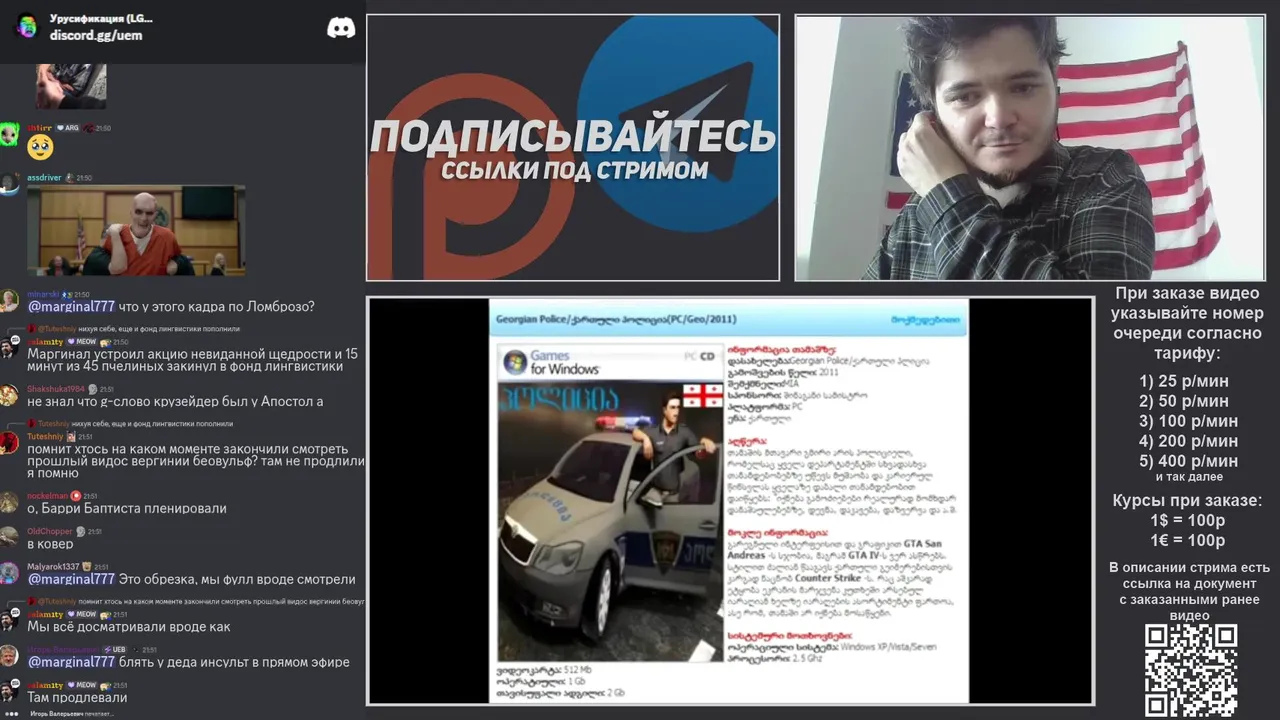Click the Там продлевали message text

click(x=77, y=697)
